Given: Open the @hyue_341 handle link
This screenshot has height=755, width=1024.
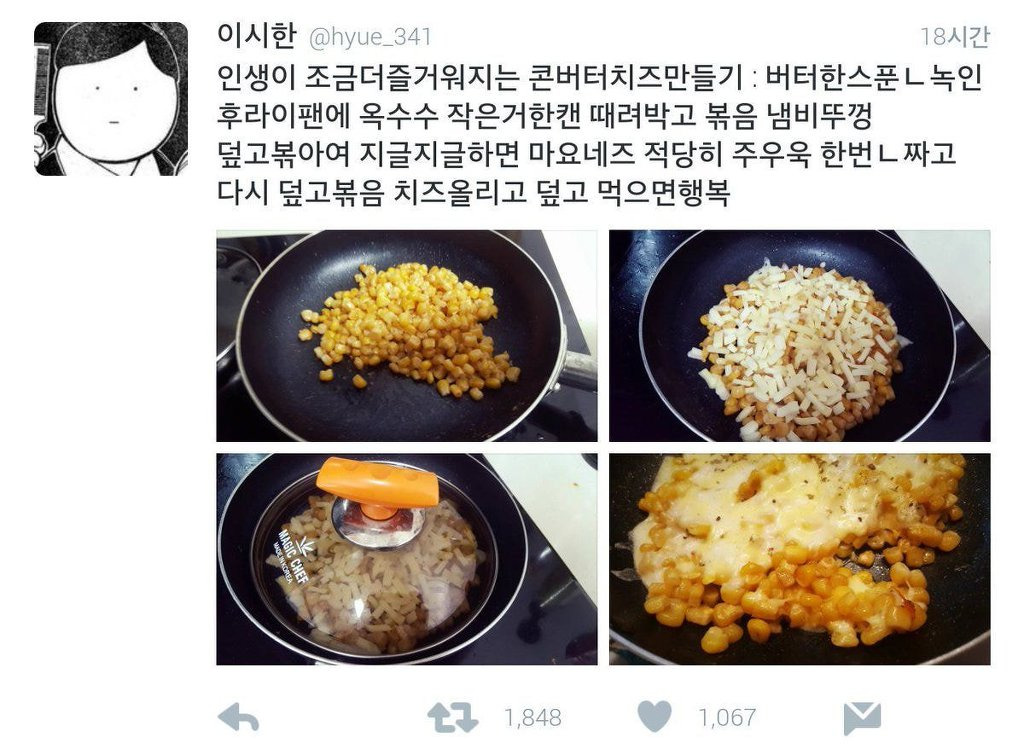Looking at the screenshot, I should (370, 37).
